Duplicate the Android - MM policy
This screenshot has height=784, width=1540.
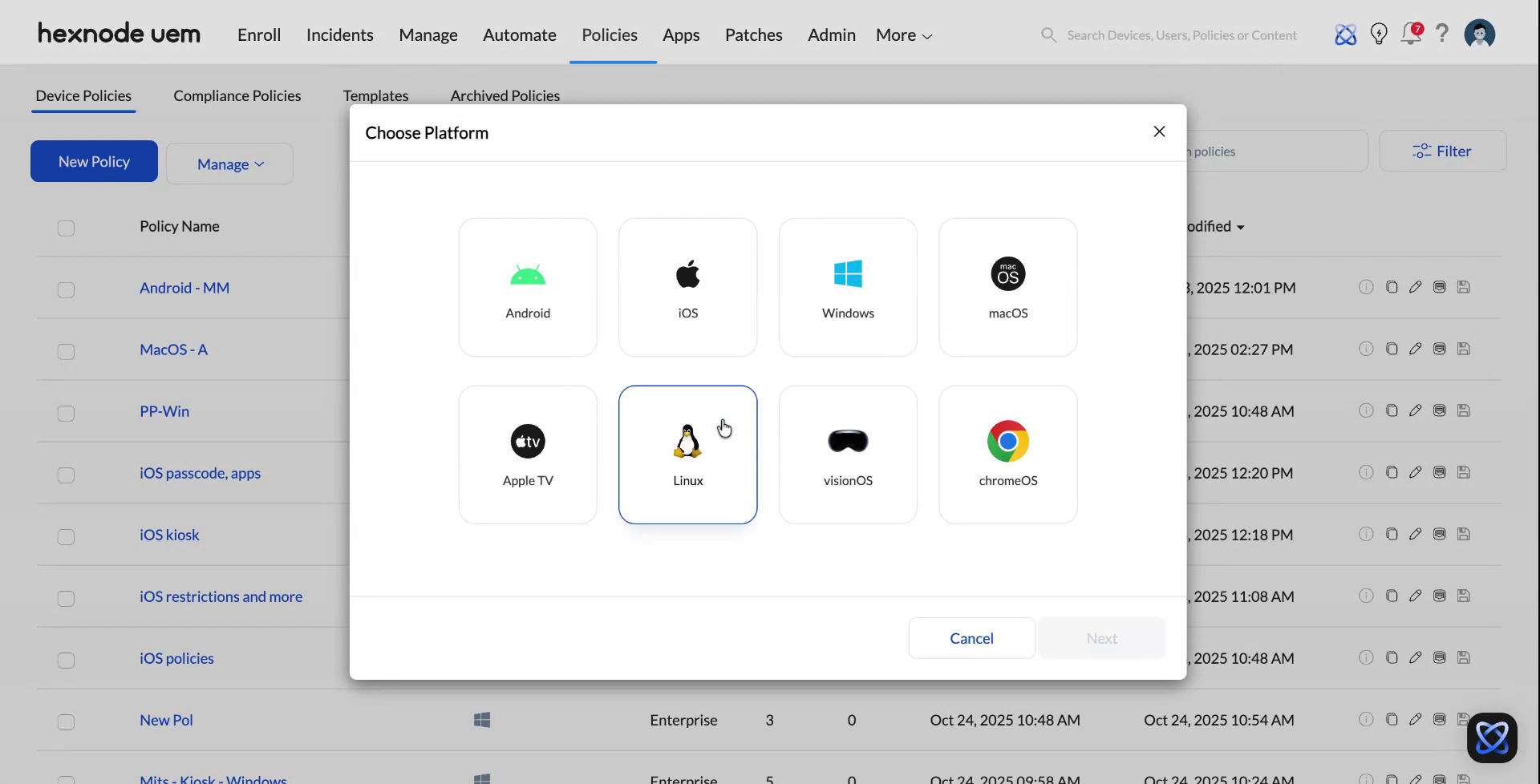pos(1392,287)
